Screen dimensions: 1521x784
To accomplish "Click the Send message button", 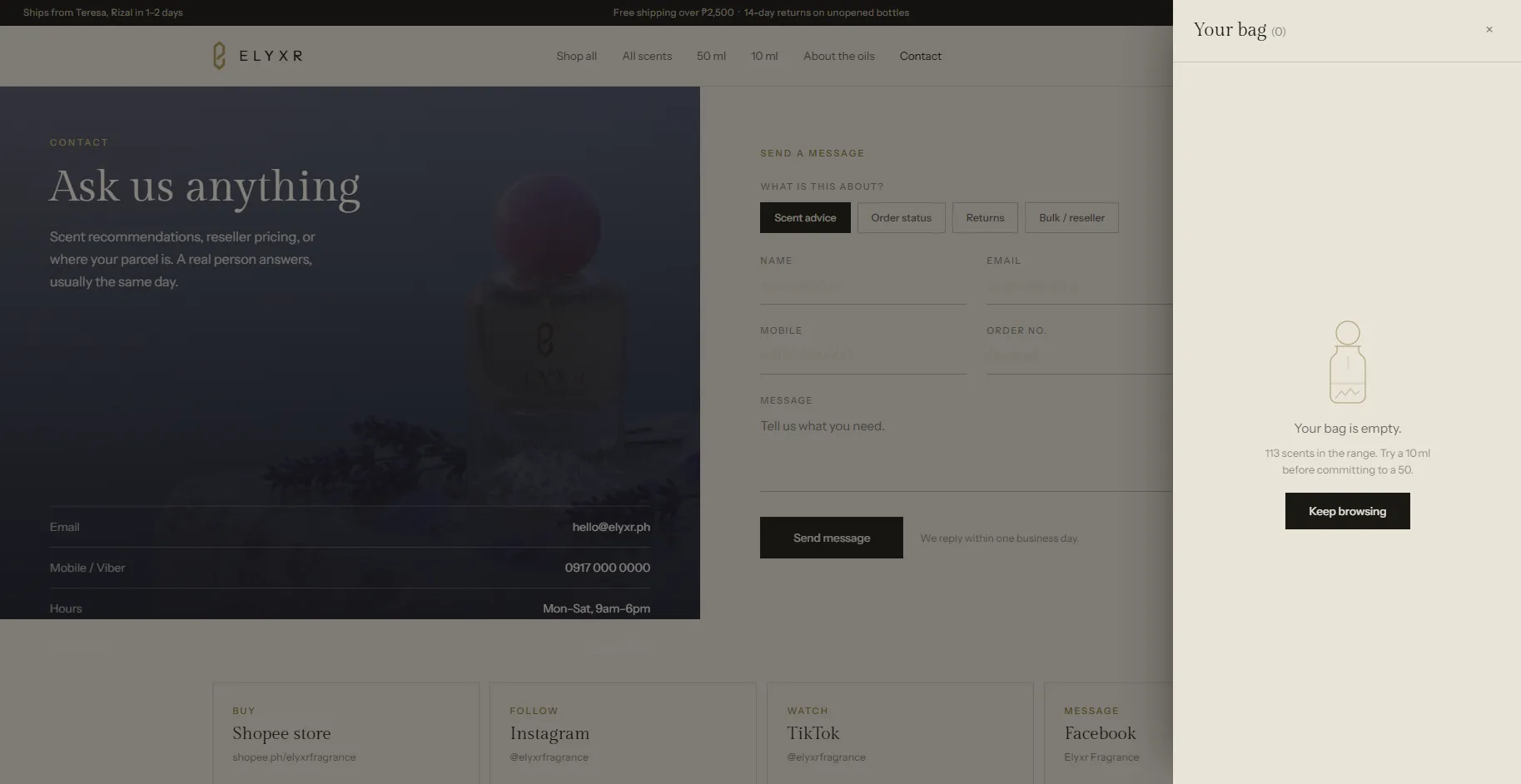I will coord(831,538).
